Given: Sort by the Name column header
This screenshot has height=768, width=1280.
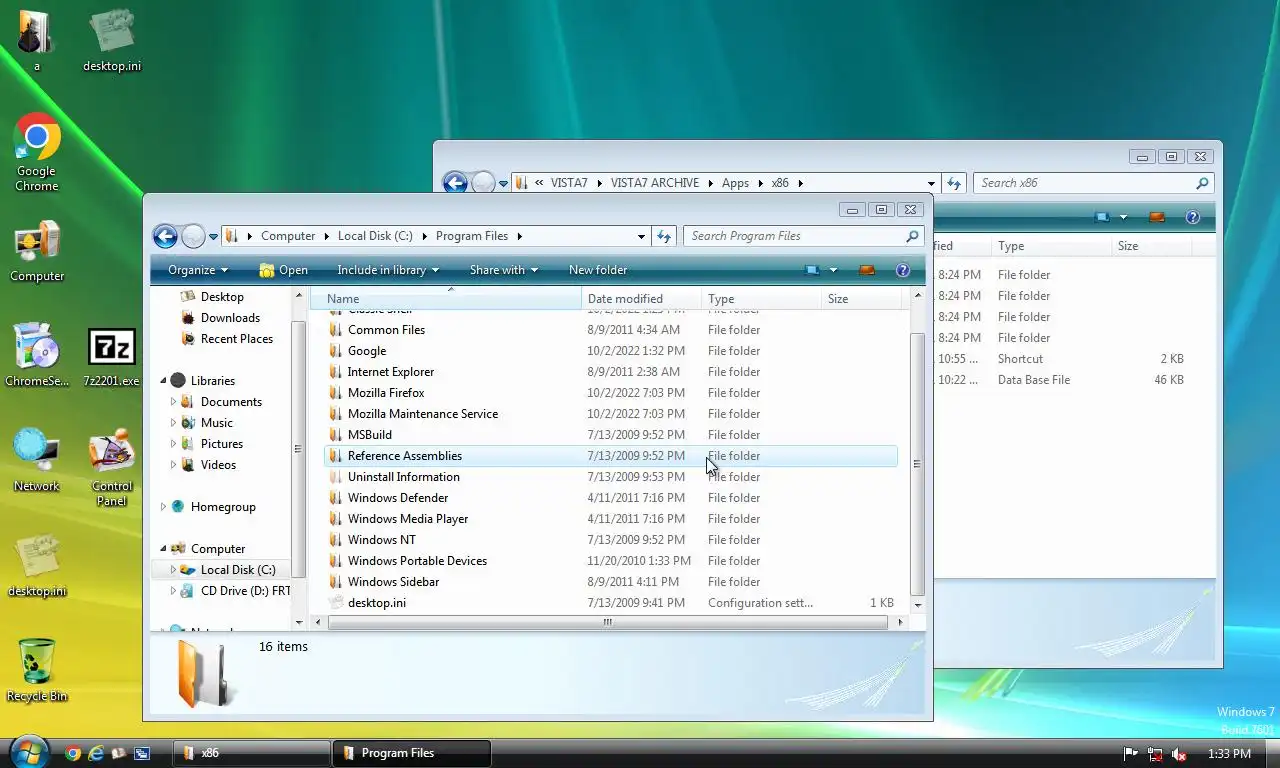Looking at the screenshot, I should [x=446, y=298].
